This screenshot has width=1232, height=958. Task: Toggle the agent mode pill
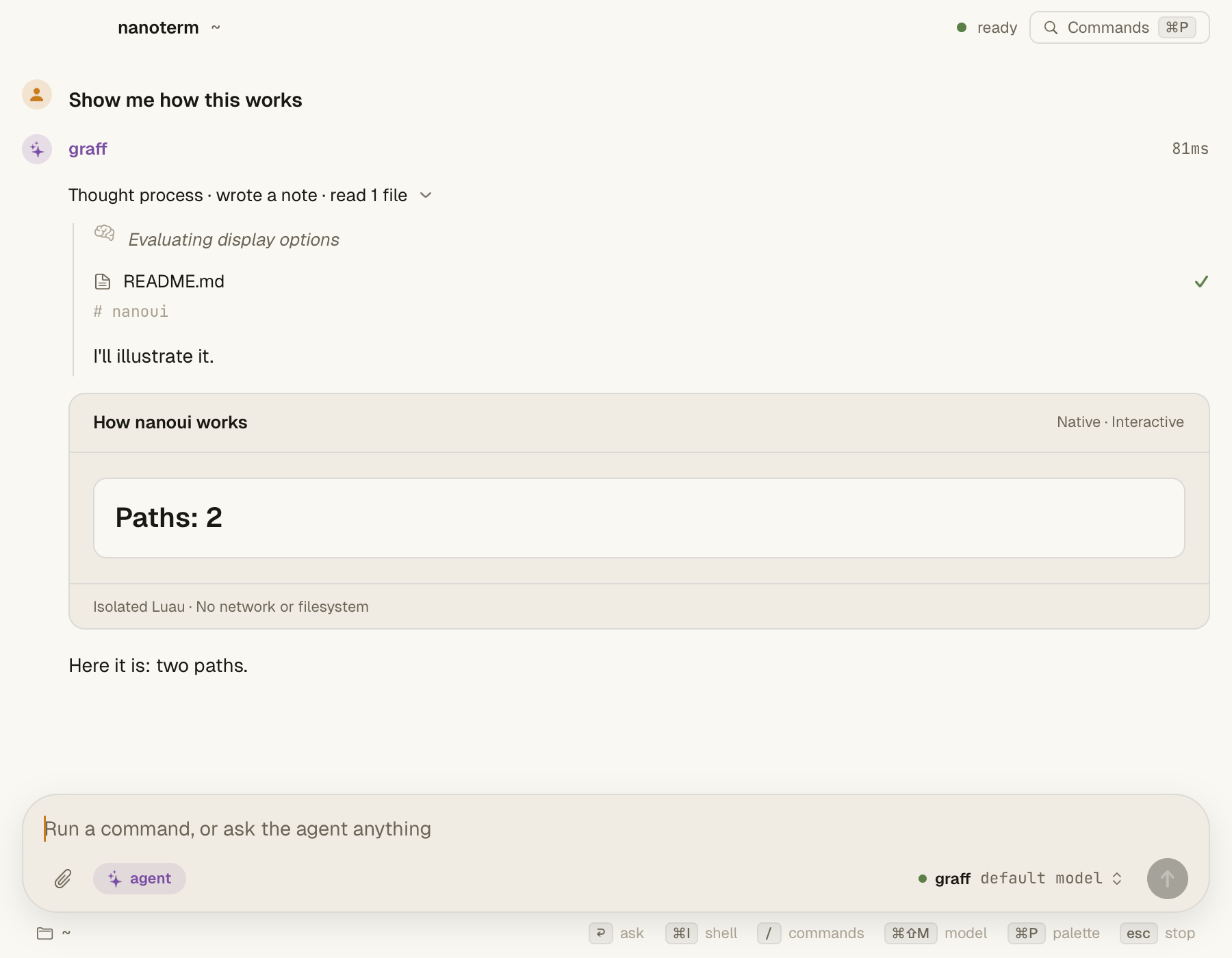140,879
